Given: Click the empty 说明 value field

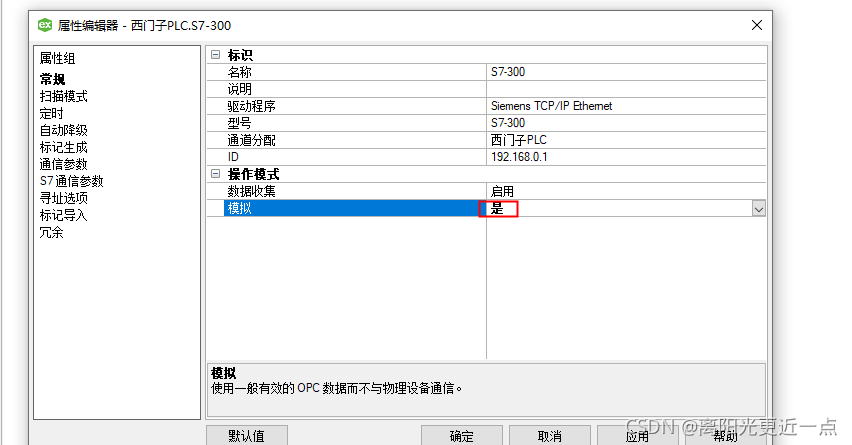Looking at the screenshot, I should [x=626, y=89].
